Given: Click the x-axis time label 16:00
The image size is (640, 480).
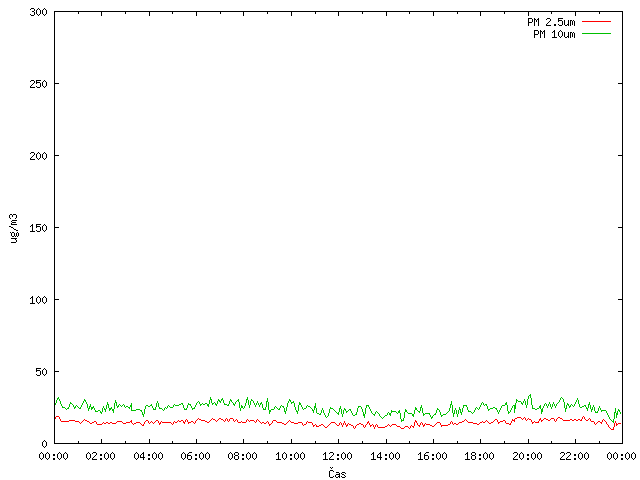Looking at the screenshot, I should pyautogui.click(x=432, y=456).
